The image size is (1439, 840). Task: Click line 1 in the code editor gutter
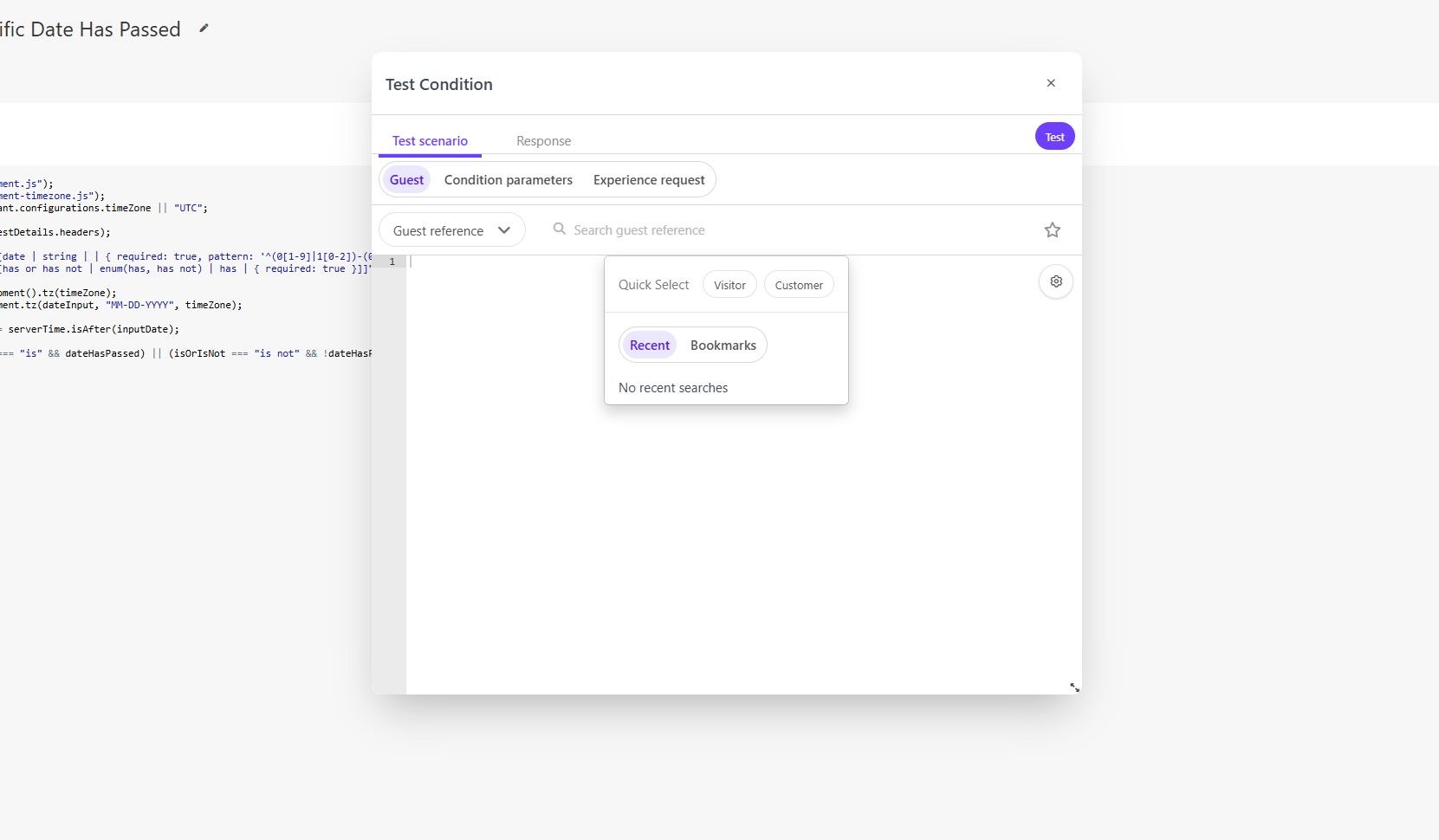(x=392, y=262)
